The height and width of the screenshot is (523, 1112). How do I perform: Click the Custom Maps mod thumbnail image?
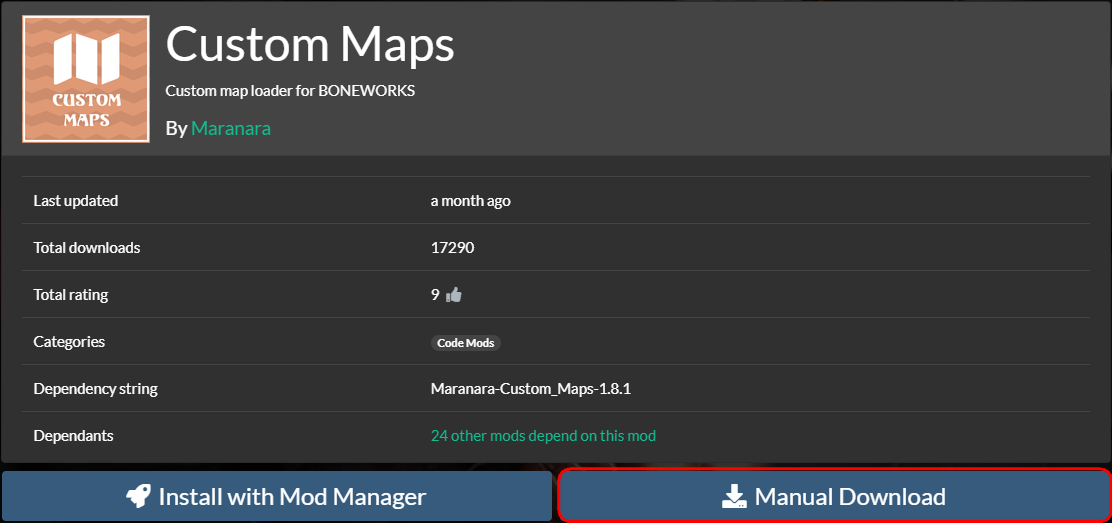(86, 79)
